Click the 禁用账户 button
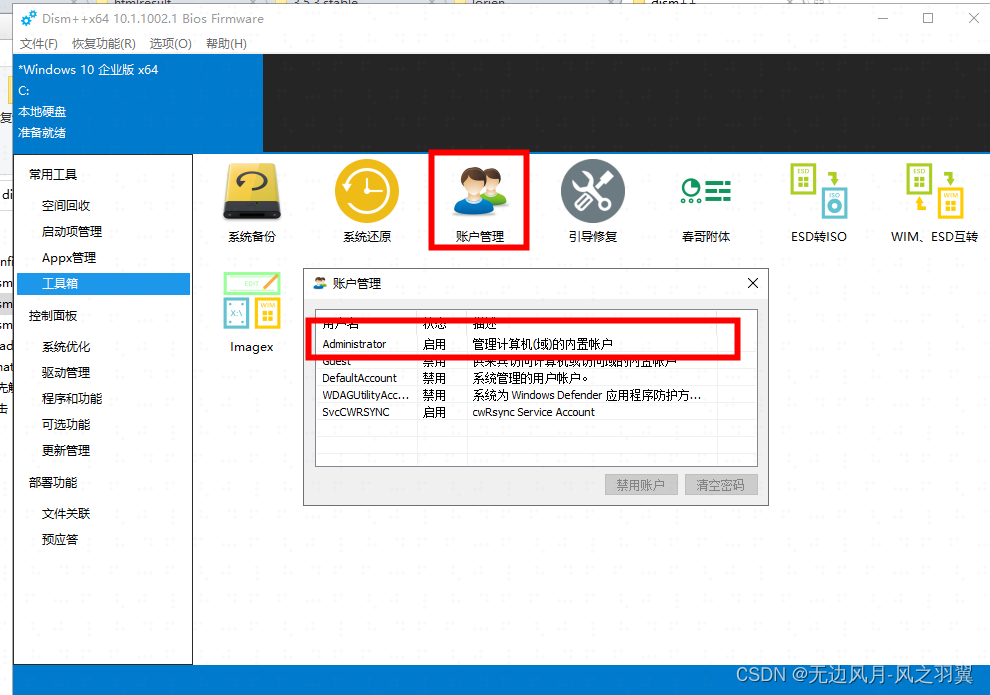 641,485
